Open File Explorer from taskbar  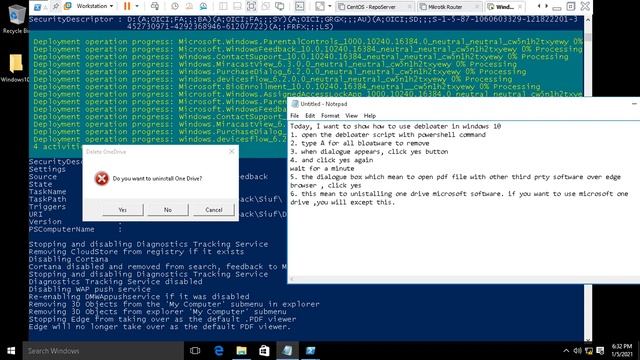coord(242,351)
